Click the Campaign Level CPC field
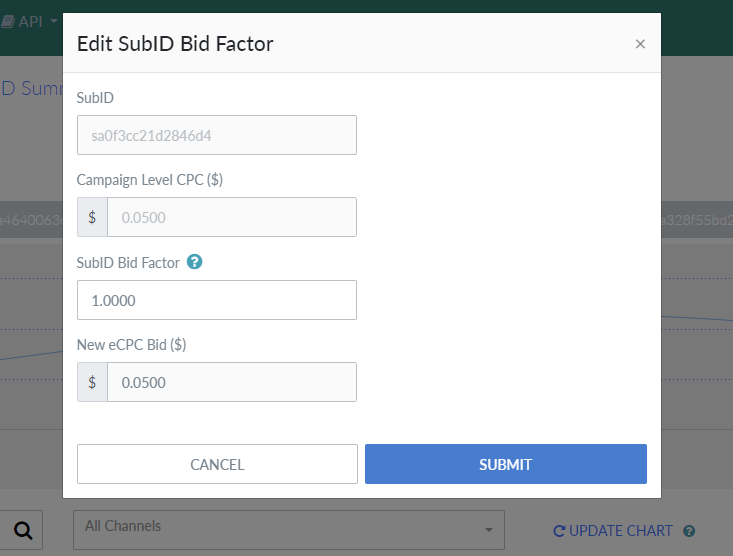Screen dimensions: 733x556 tap(231, 217)
